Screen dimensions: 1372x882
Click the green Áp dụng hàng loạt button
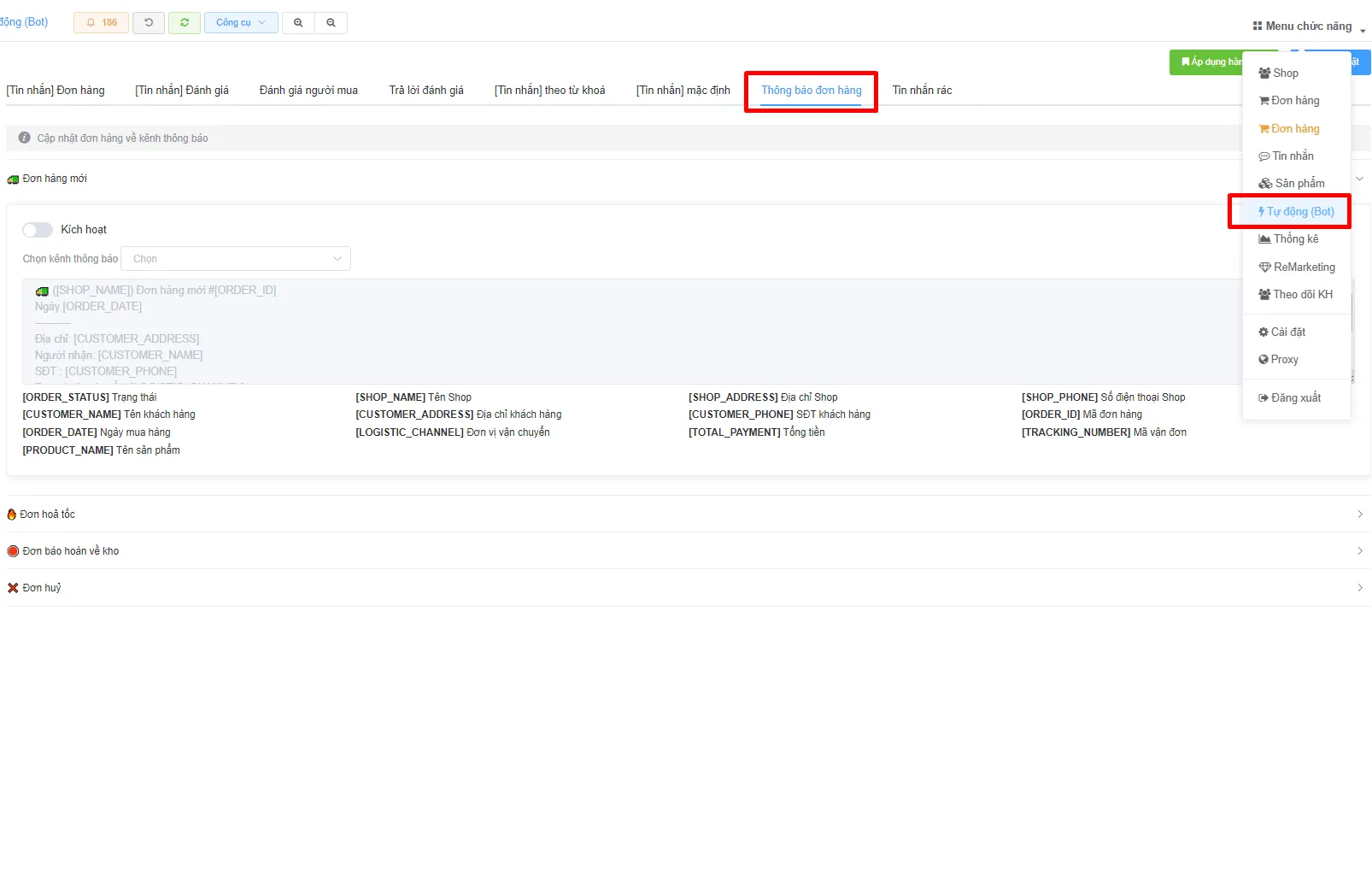pyautogui.click(x=1207, y=62)
